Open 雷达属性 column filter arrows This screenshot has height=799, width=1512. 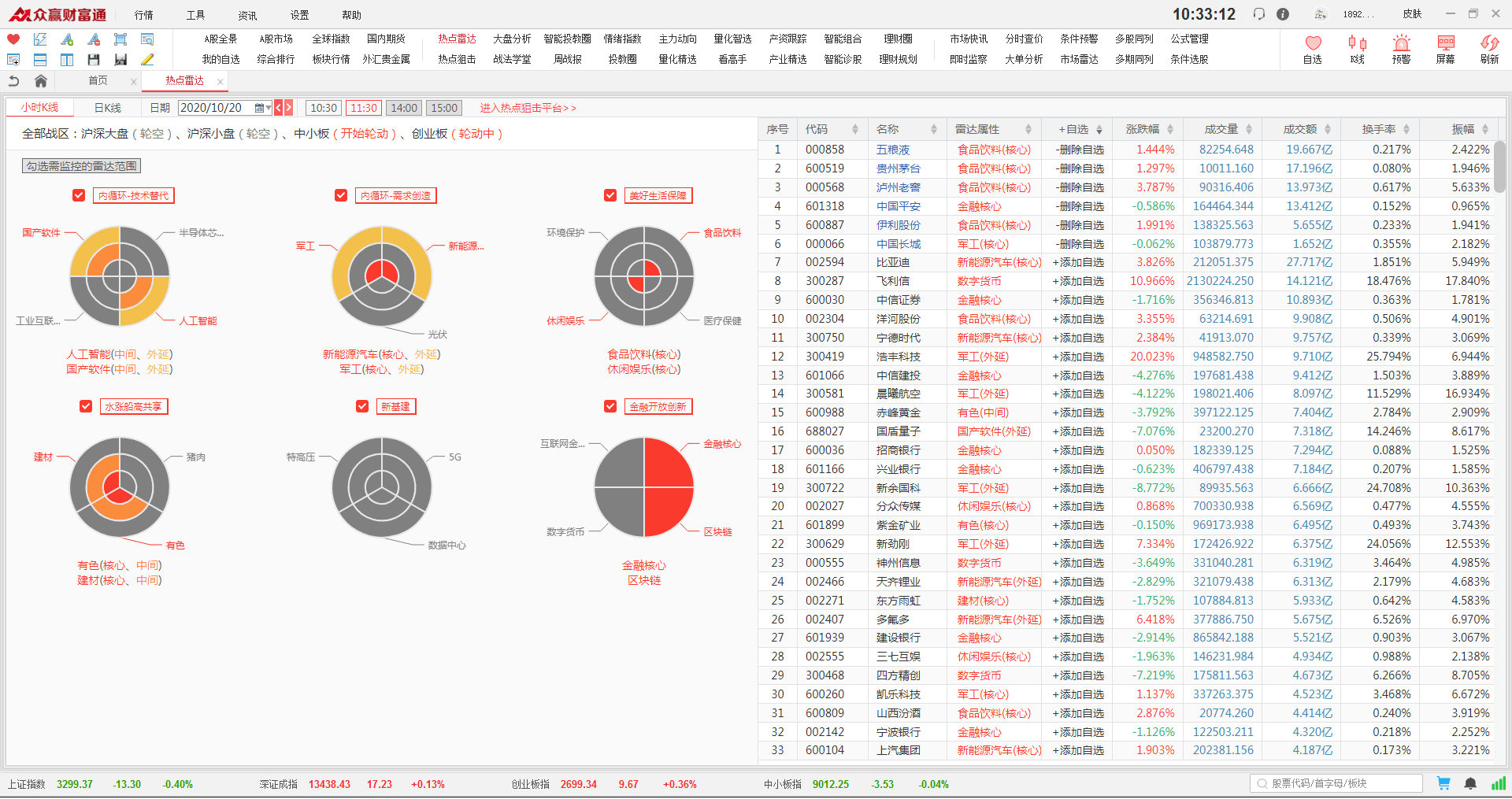click(1028, 130)
